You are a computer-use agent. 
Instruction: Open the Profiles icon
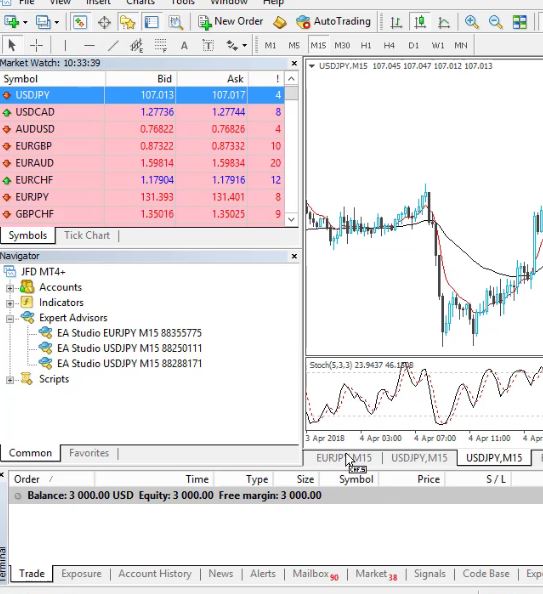[x=43, y=22]
